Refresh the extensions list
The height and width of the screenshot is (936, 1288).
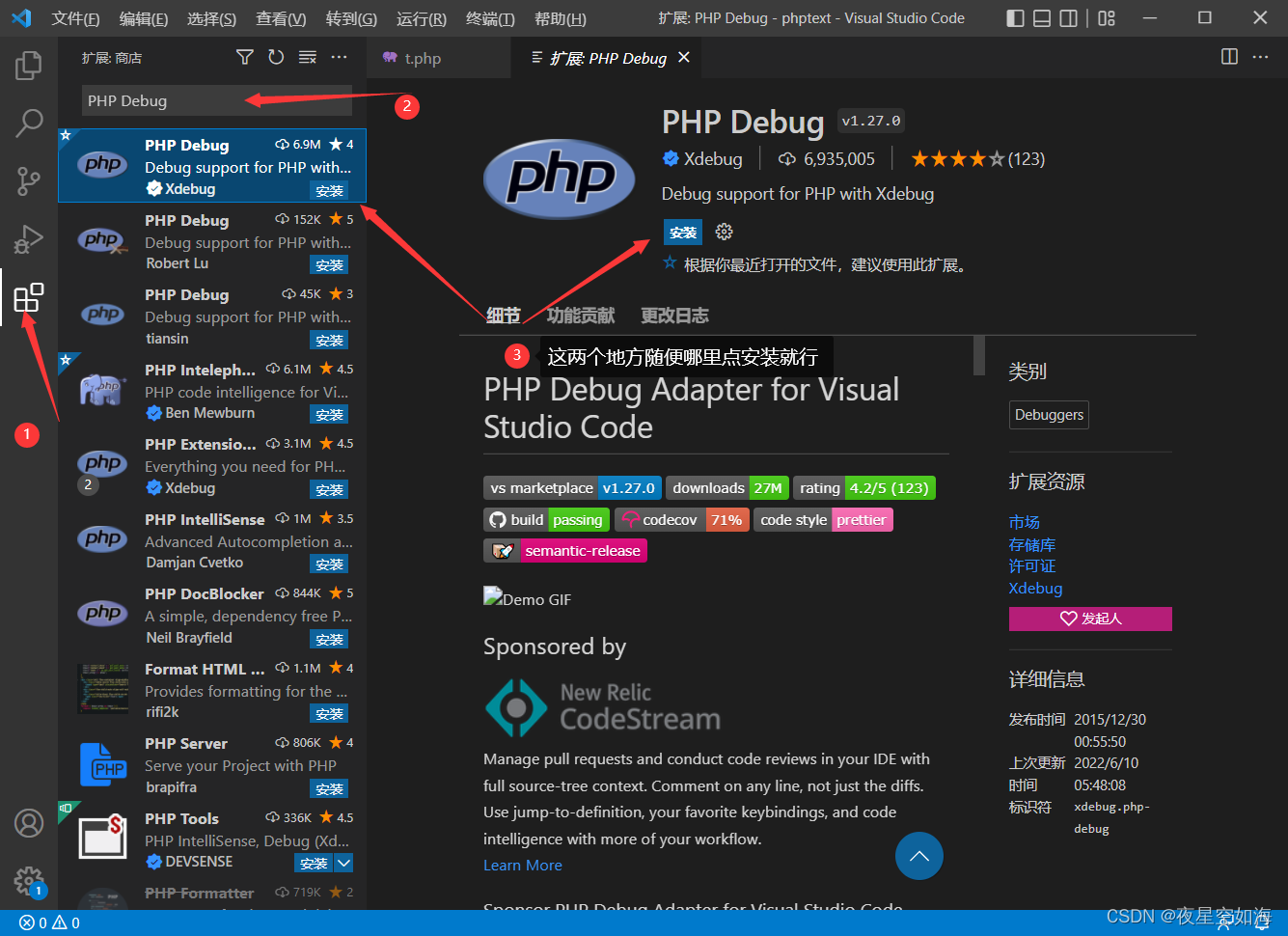coord(276,58)
